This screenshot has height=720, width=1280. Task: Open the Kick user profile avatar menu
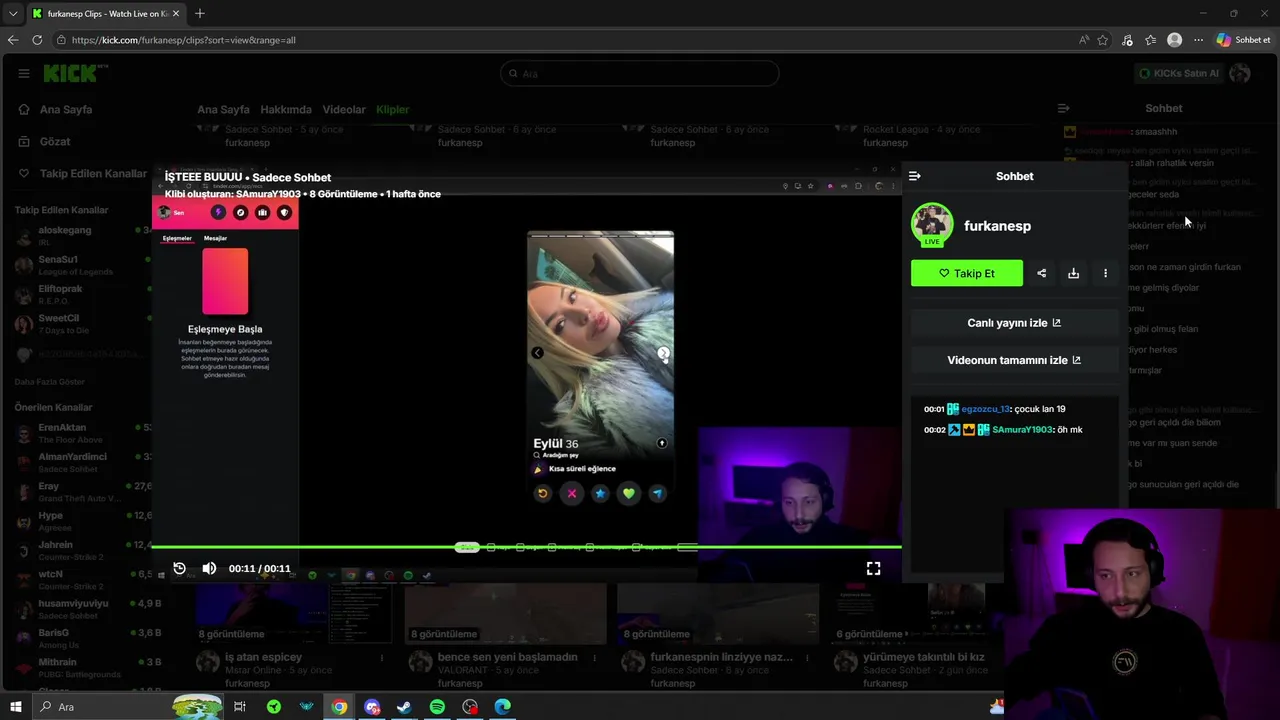point(1240,73)
